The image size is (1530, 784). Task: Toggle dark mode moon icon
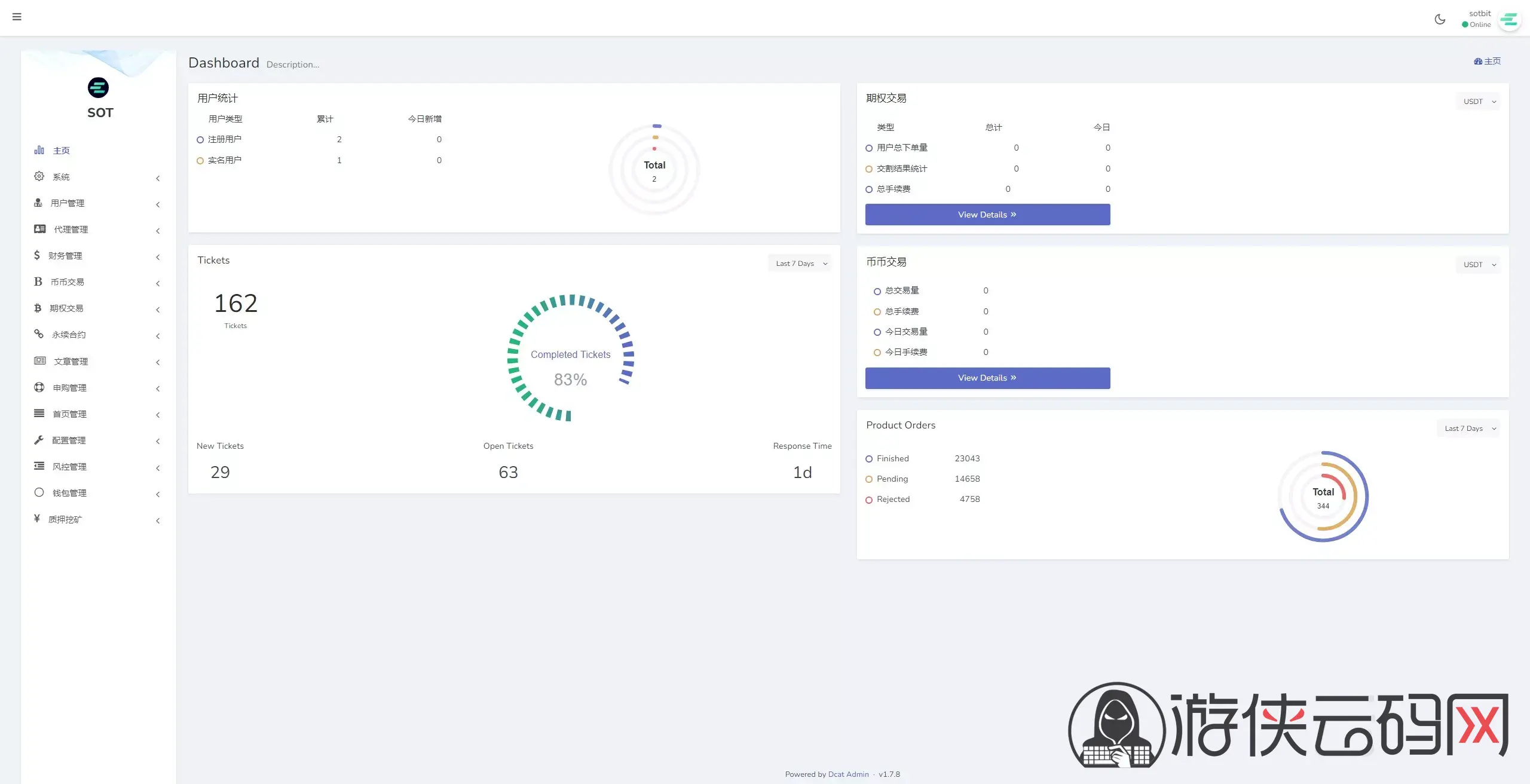1440,19
